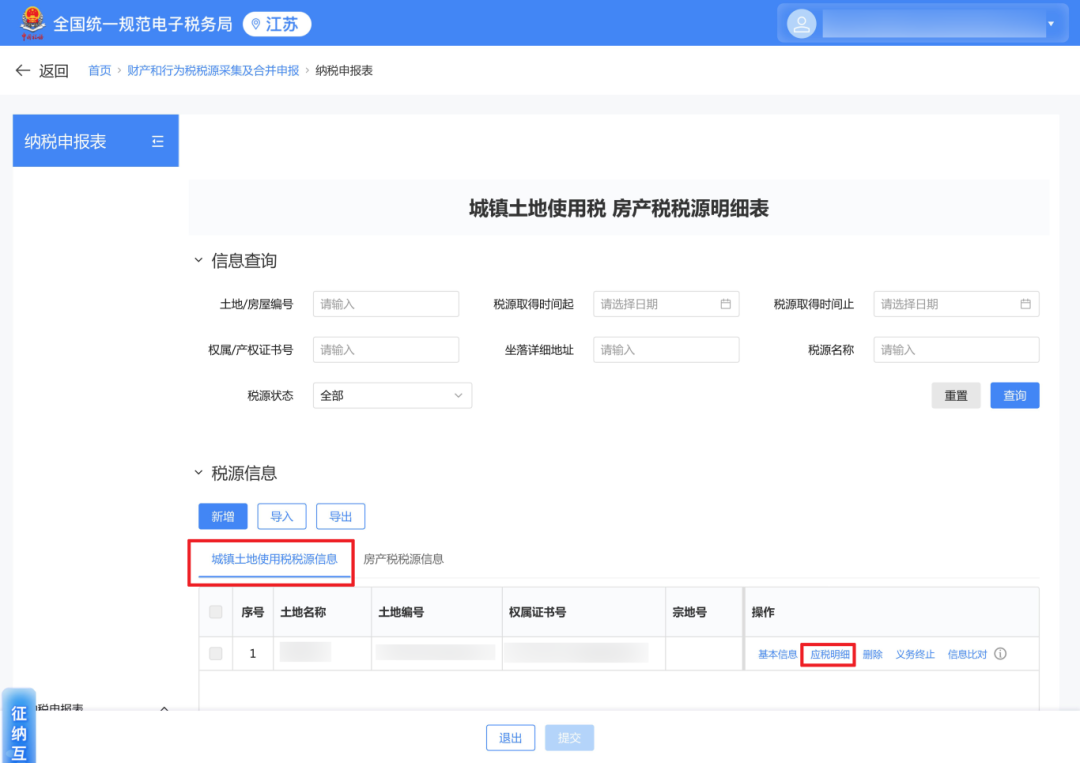Click the 江苏 region selector
The height and width of the screenshot is (763, 1080).
[x=277, y=24]
